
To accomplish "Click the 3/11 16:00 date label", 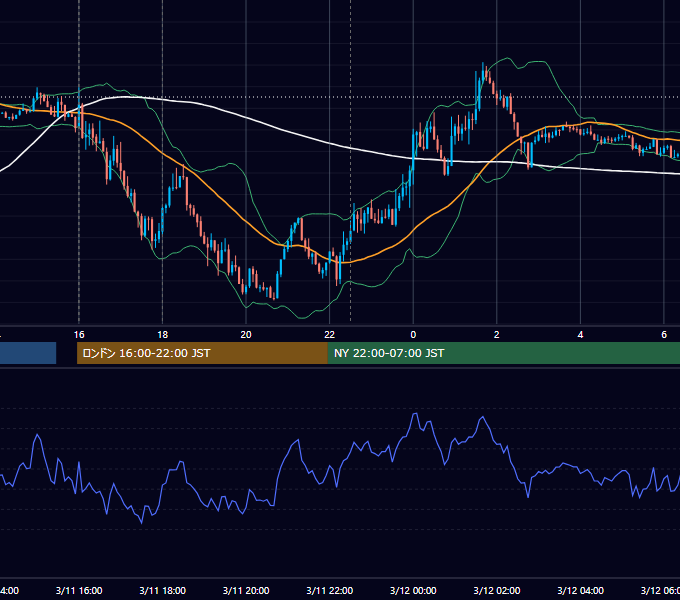I will [79, 591].
